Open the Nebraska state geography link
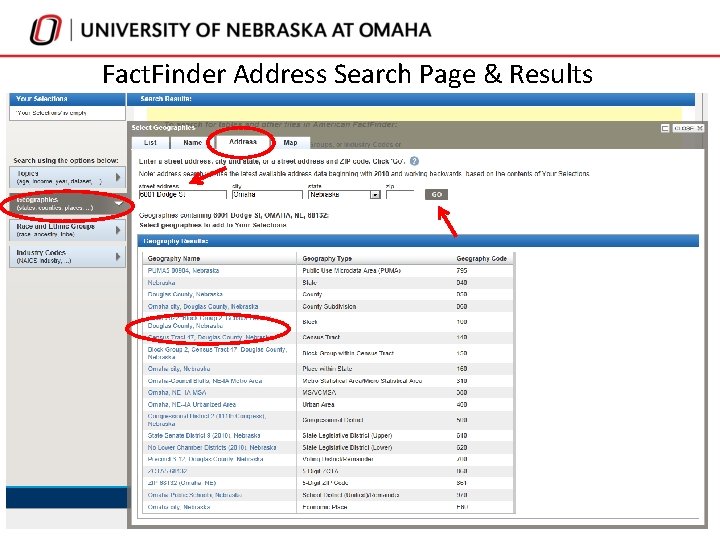The image size is (720, 540). 161,282
